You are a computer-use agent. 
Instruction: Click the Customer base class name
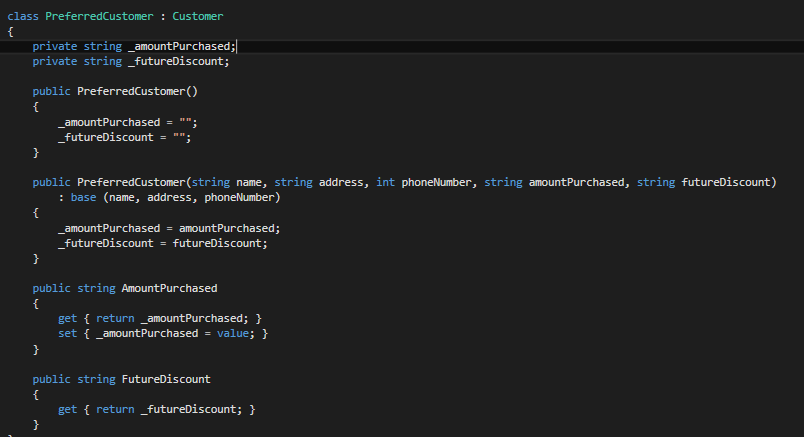coord(197,16)
